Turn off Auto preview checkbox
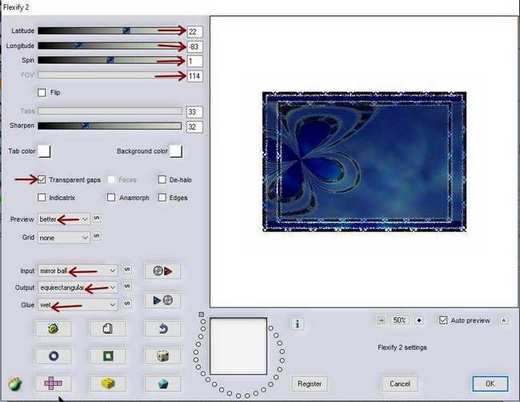This screenshot has height=402, width=520. 443,320
